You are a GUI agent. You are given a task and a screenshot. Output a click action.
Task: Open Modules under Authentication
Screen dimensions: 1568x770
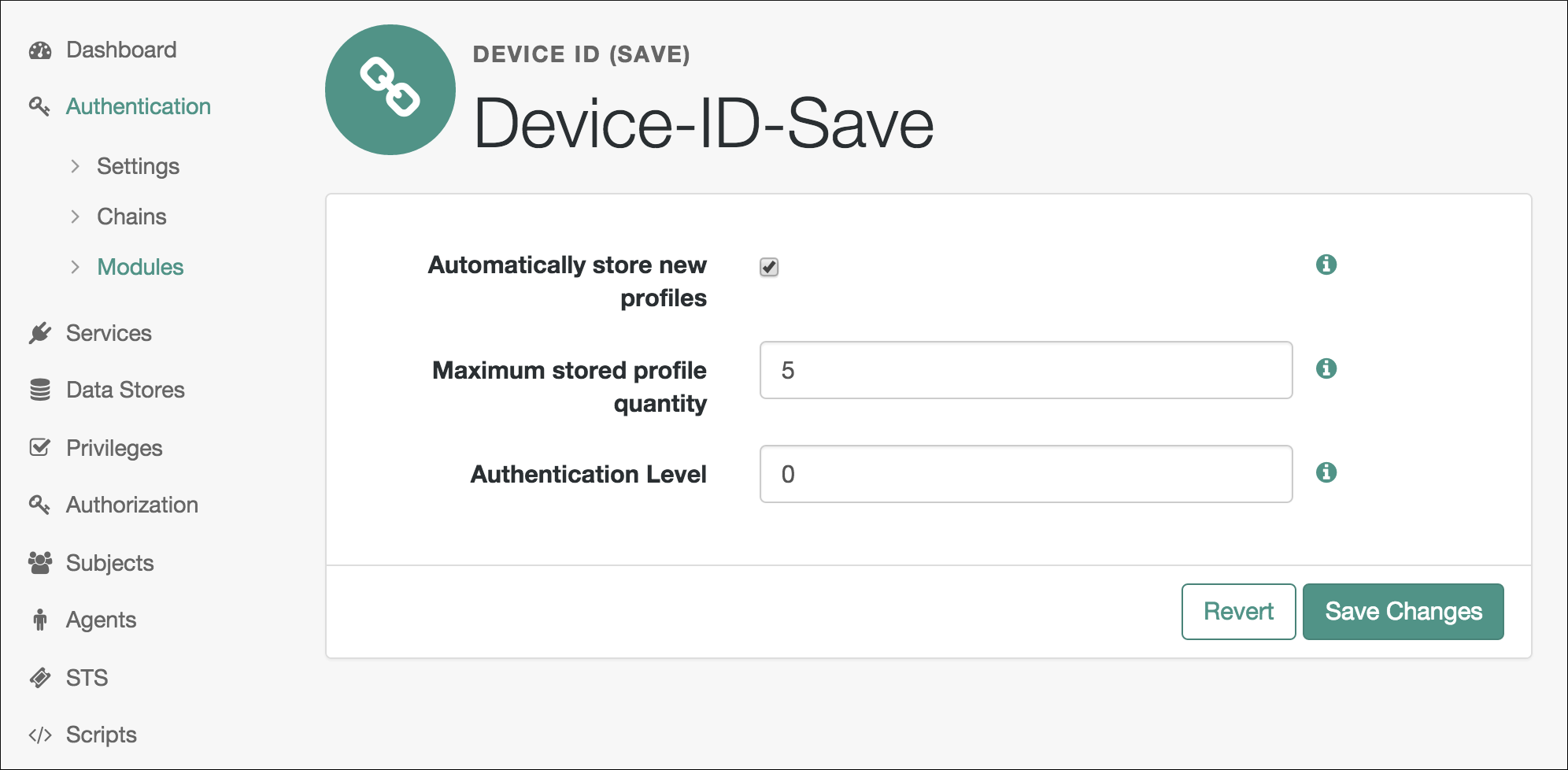[140, 267]
